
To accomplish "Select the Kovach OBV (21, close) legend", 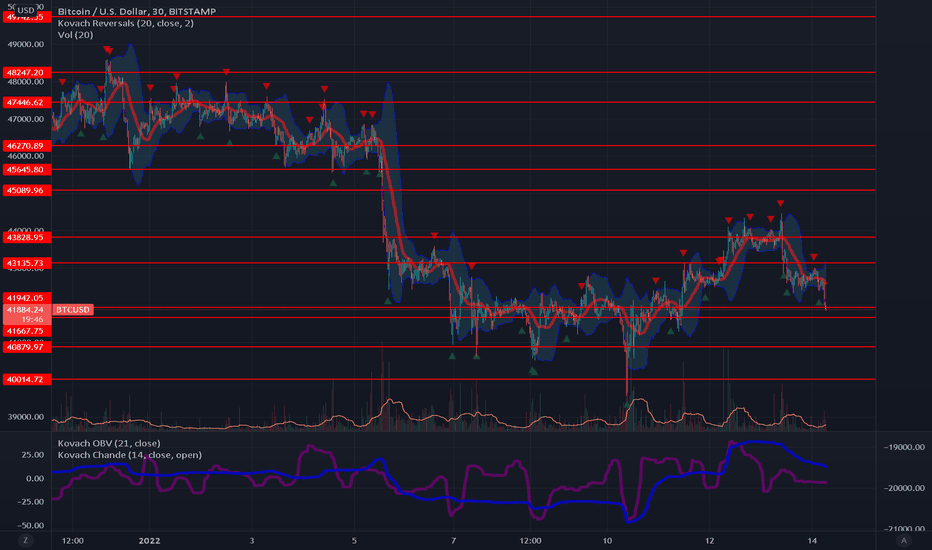I will tap(109, 443).
